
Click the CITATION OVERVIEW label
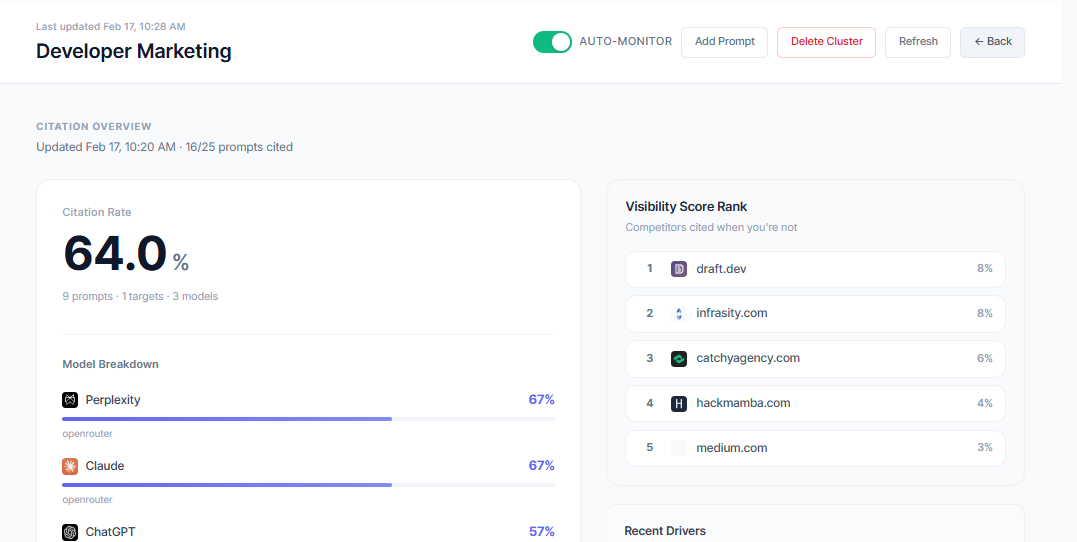pos(94,126)
